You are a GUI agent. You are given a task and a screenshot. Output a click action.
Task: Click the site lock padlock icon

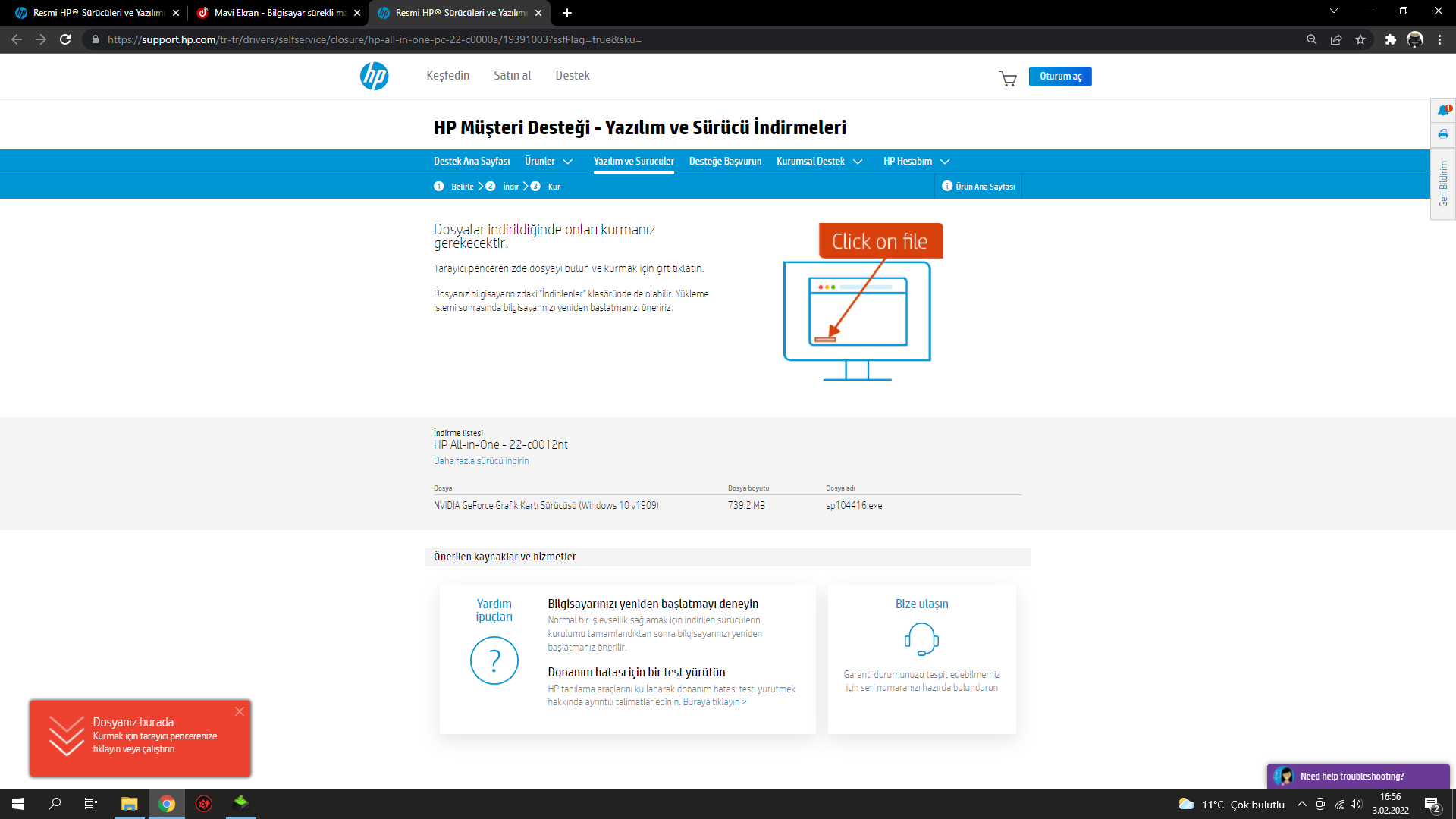pos(95,39)
